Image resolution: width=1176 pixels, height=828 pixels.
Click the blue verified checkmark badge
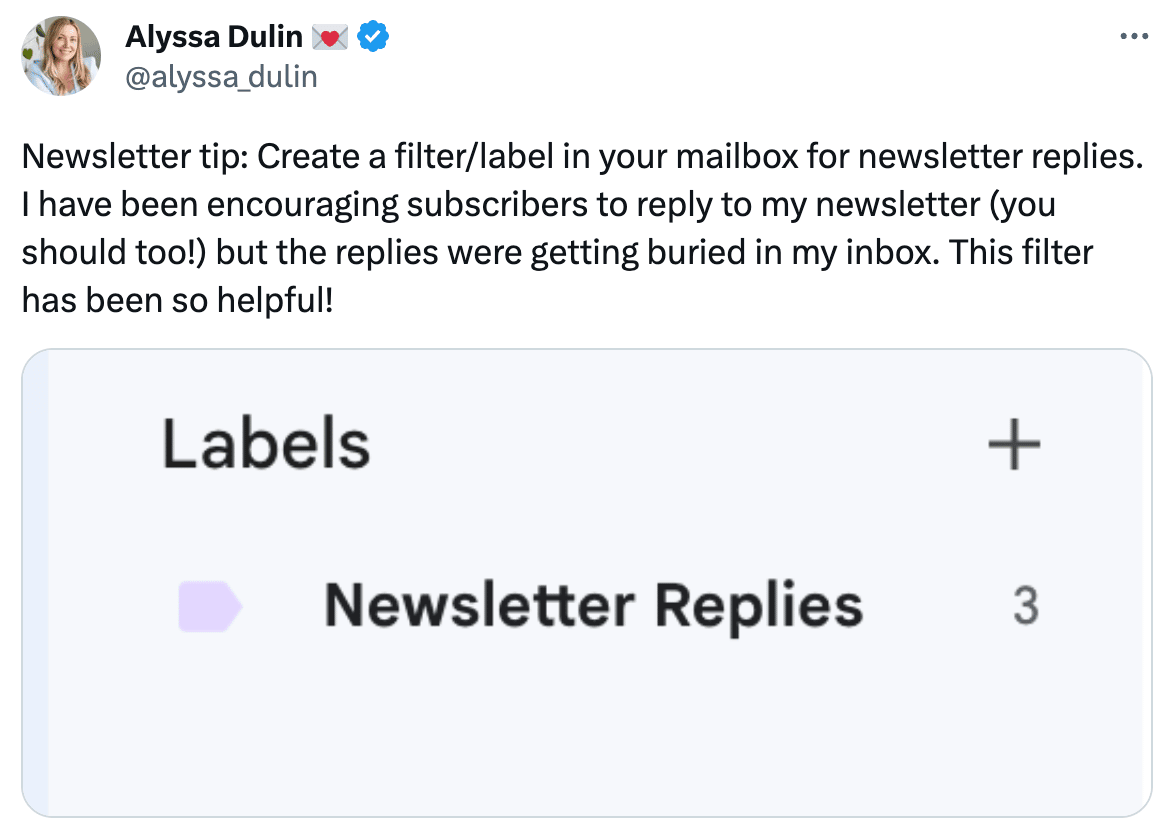(373, 36)
